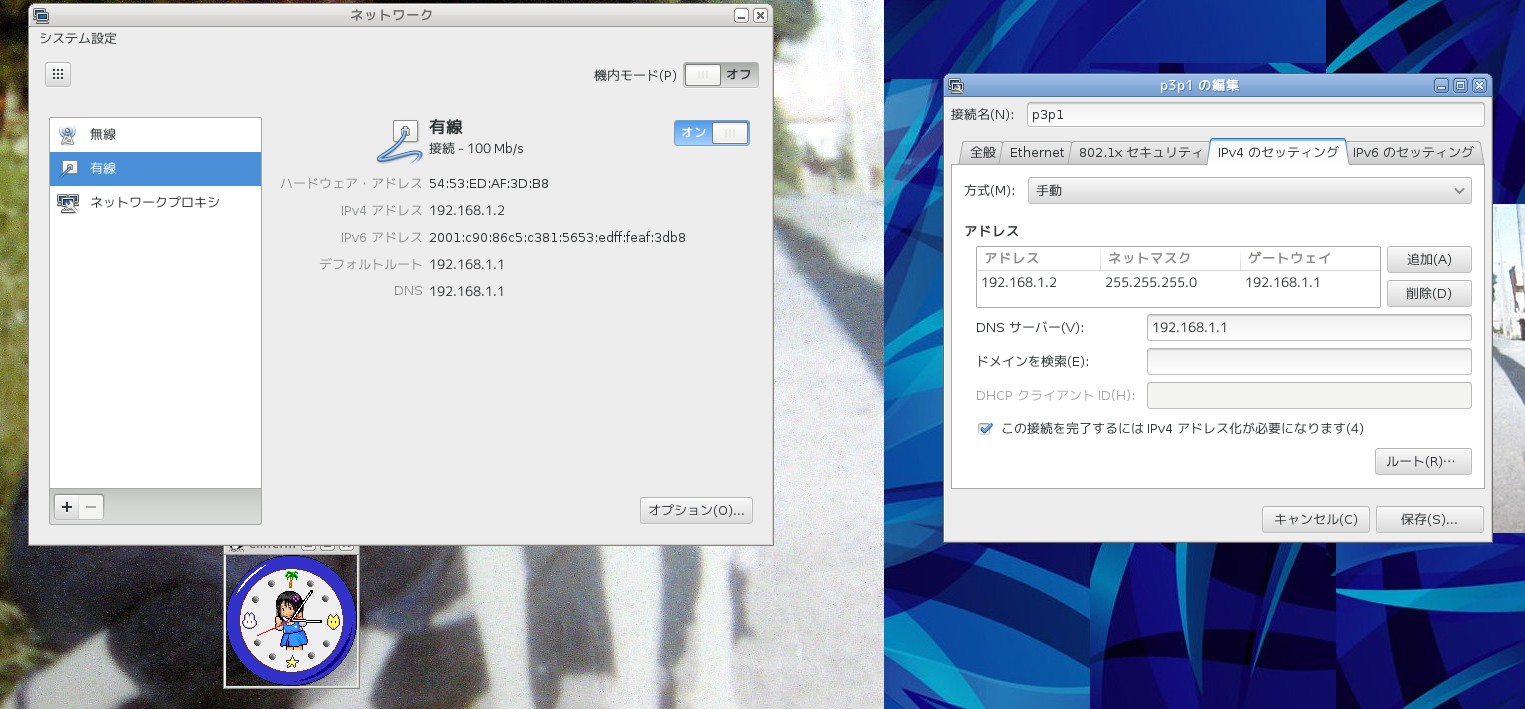The width and height of the screenshot is (1525, 709).
Task: Select the wireless (無線) network icon
Action: [x=68, y=135]
